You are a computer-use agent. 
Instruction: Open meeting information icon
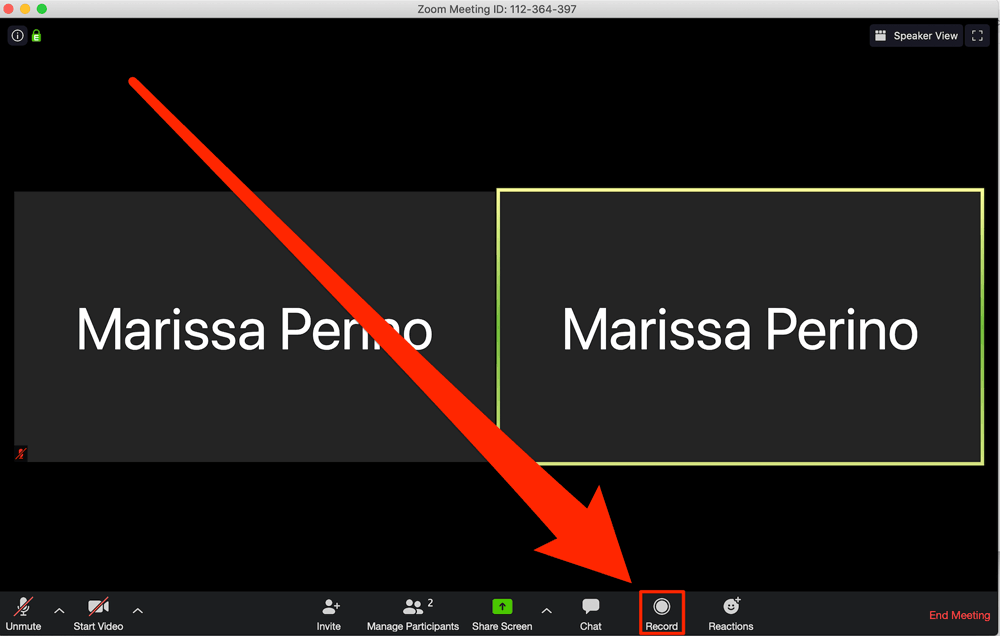18,36
